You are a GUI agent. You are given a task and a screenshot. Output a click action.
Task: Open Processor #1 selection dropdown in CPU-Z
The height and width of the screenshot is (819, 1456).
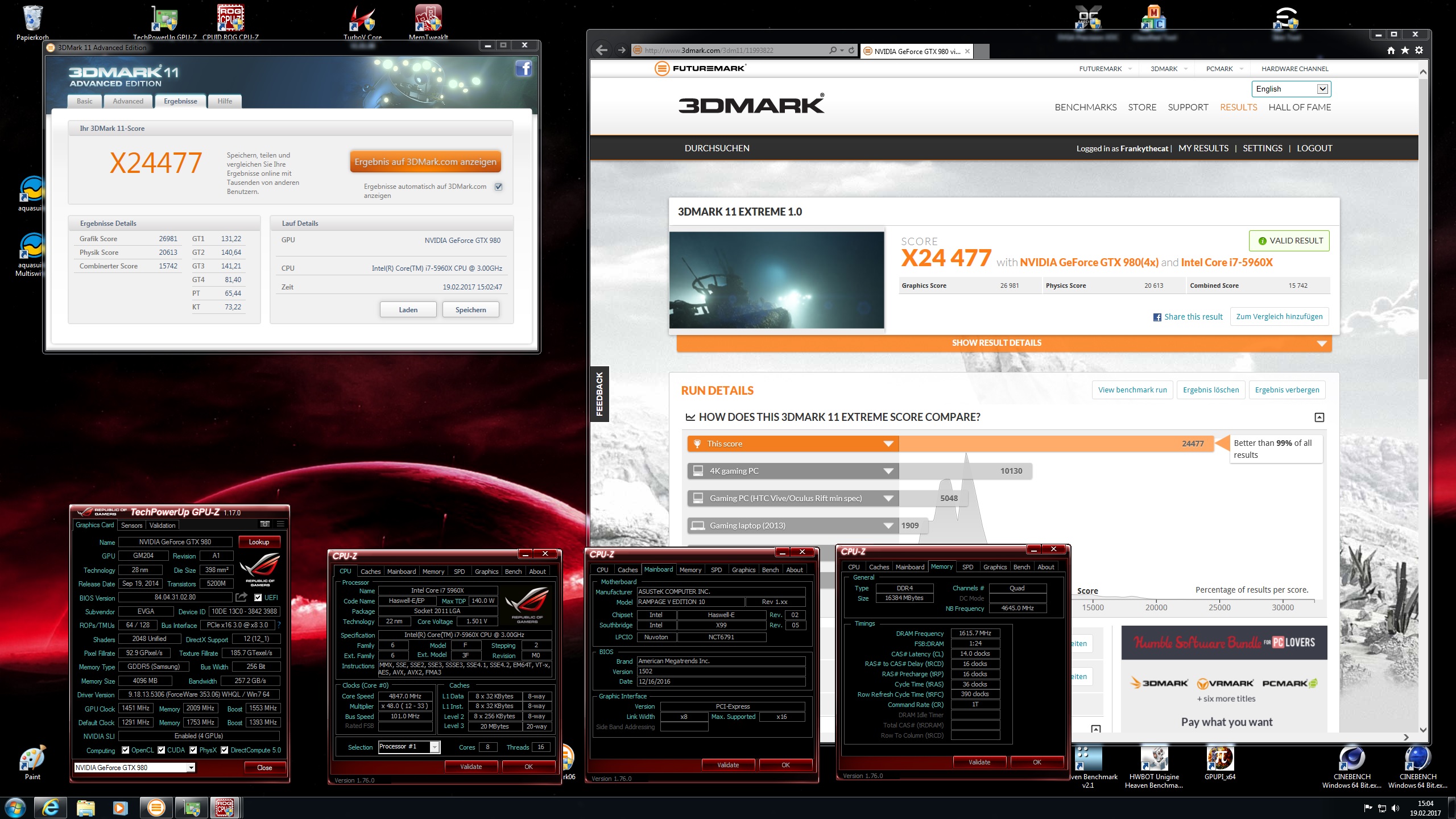pos(409,747)
